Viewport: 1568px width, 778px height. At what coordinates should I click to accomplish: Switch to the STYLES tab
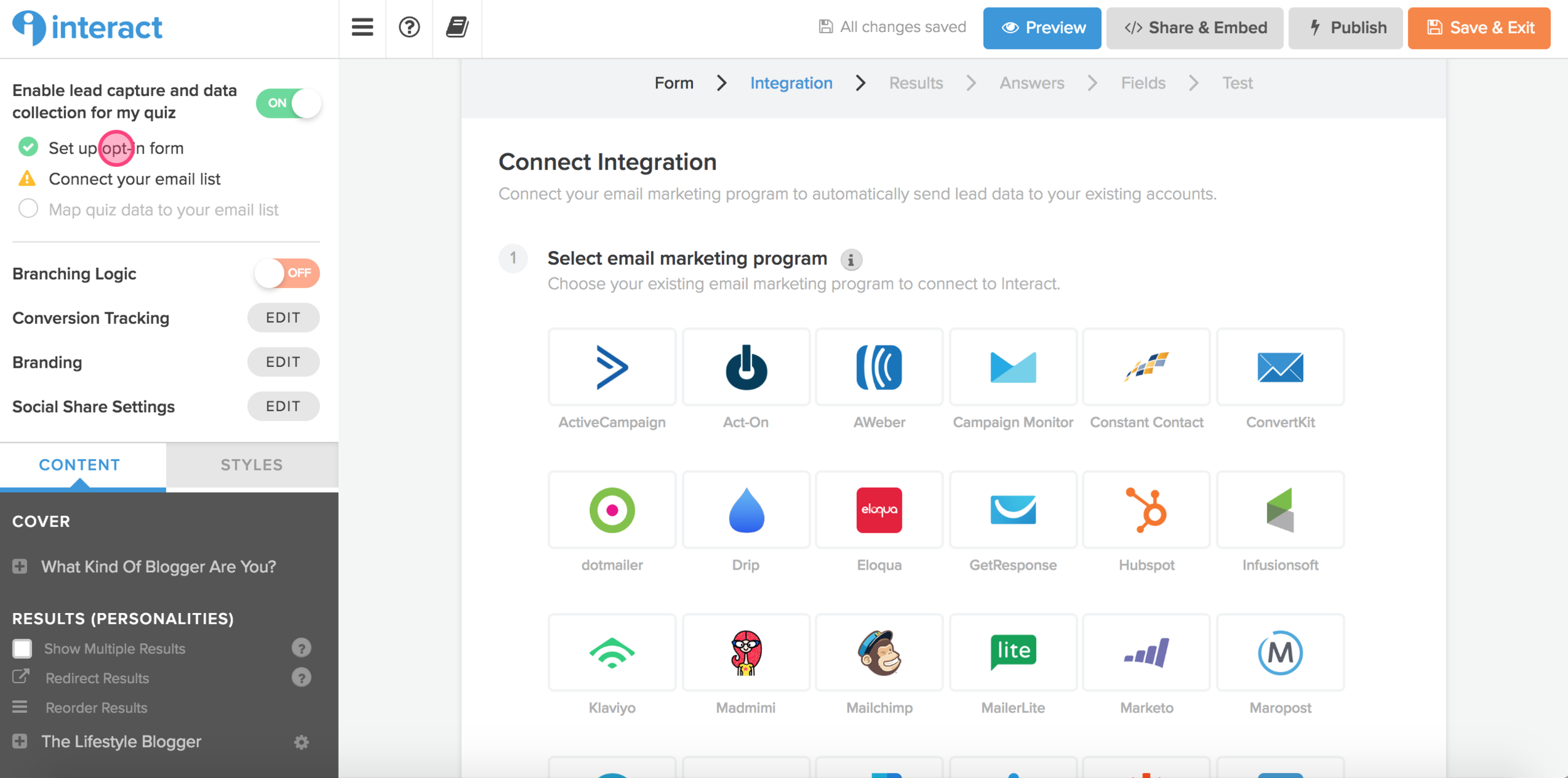click(252, 465)
